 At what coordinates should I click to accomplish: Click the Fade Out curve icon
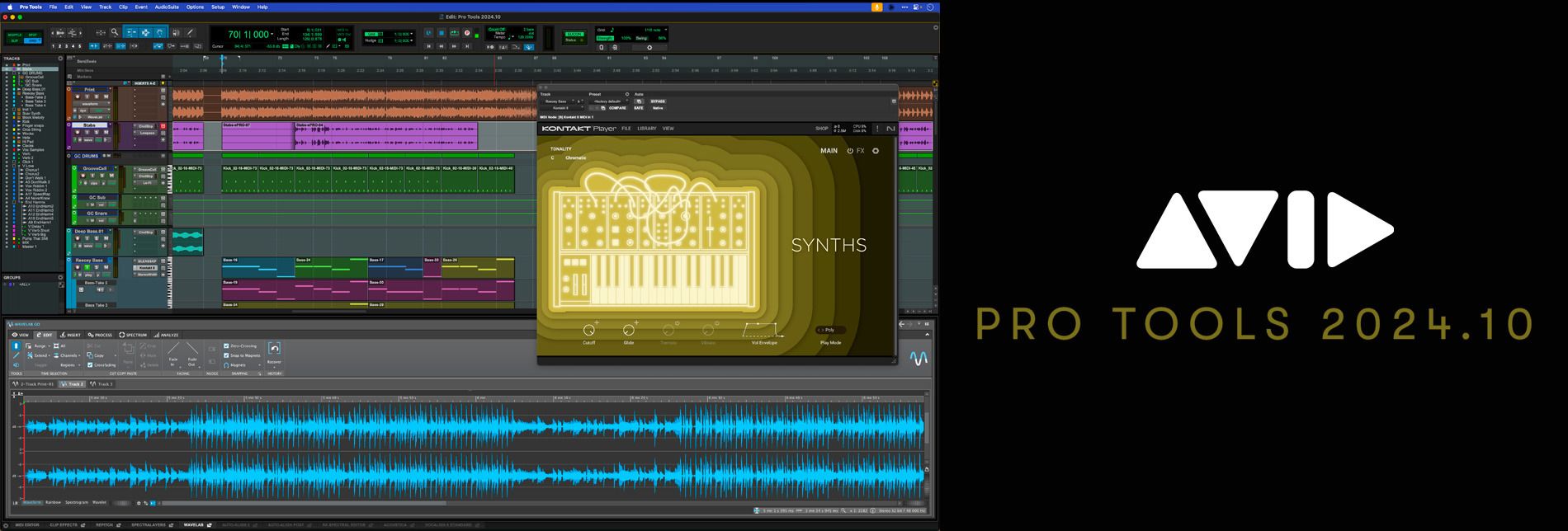[191, 348]
